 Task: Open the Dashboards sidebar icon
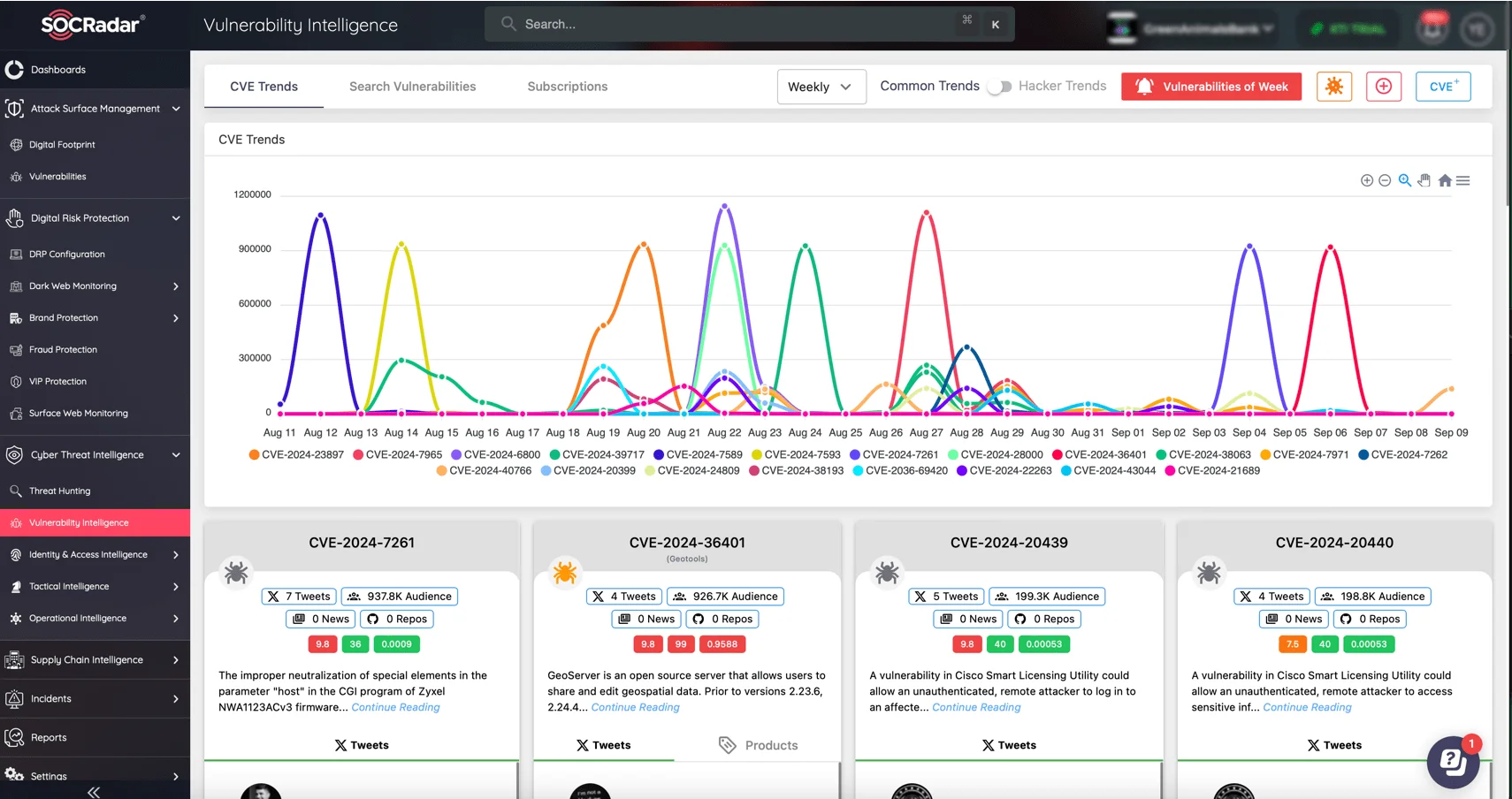pyautogui.click(x=14, y=70)
